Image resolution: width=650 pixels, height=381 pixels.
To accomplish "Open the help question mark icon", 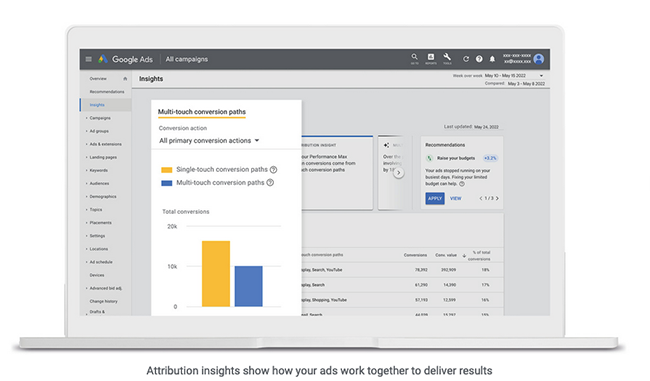I will click(479, 59).
